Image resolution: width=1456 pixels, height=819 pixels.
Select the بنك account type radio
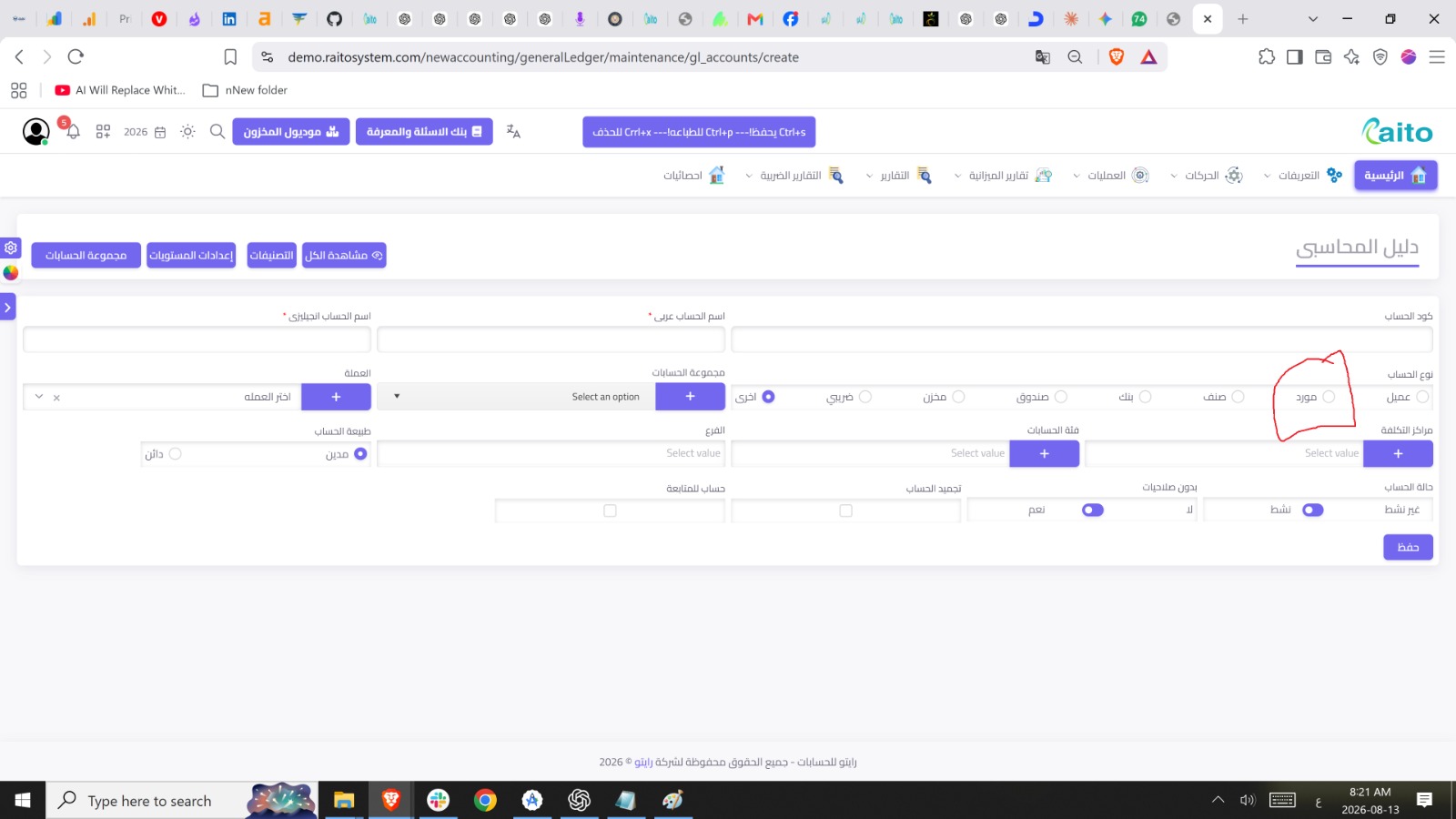coord(1145,397)
